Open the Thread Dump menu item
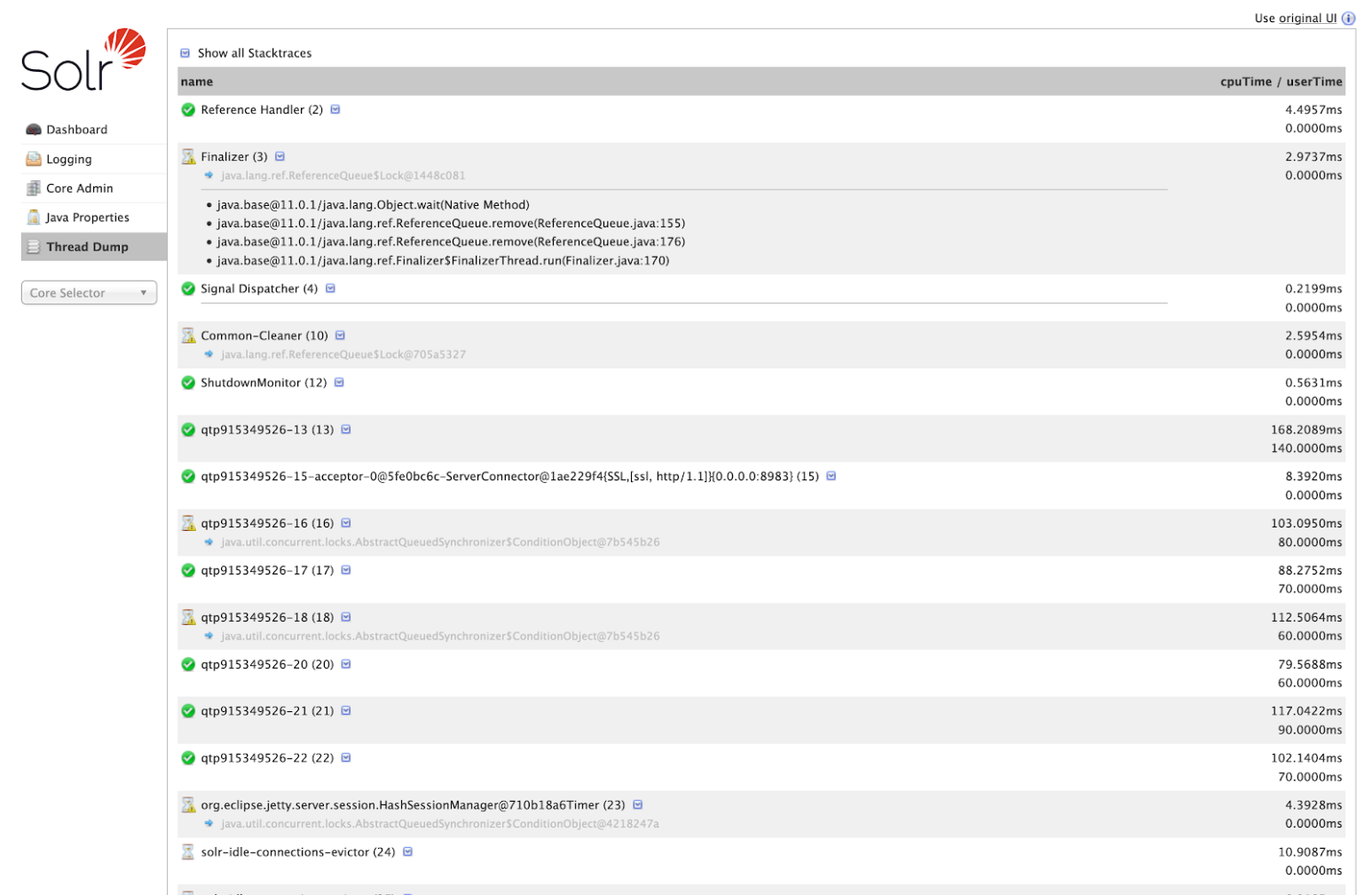Viewport: 1372px width, 895px height. [x=87, y=247]
